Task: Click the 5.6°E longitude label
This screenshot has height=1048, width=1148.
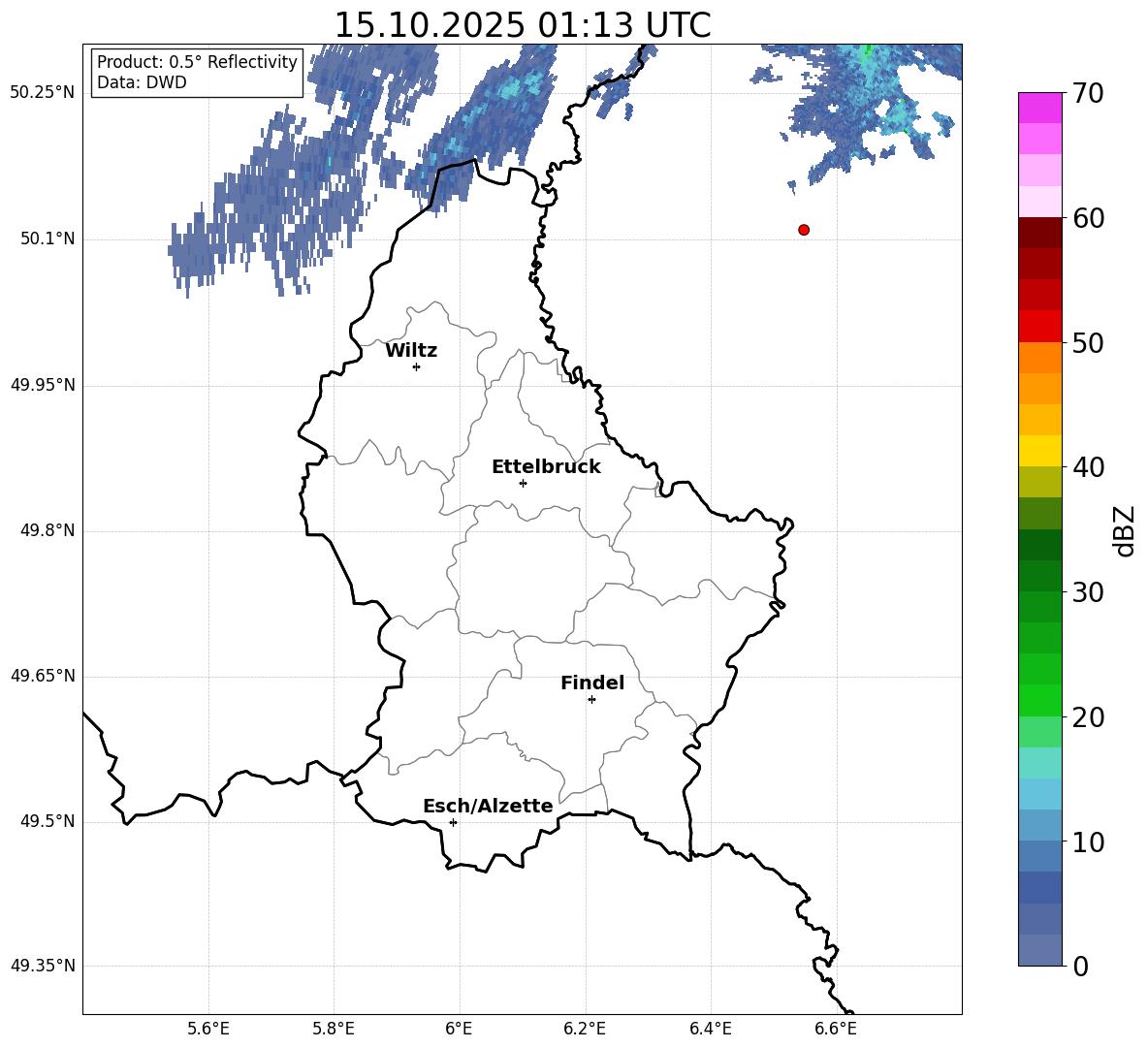Action: (208, 1029)
